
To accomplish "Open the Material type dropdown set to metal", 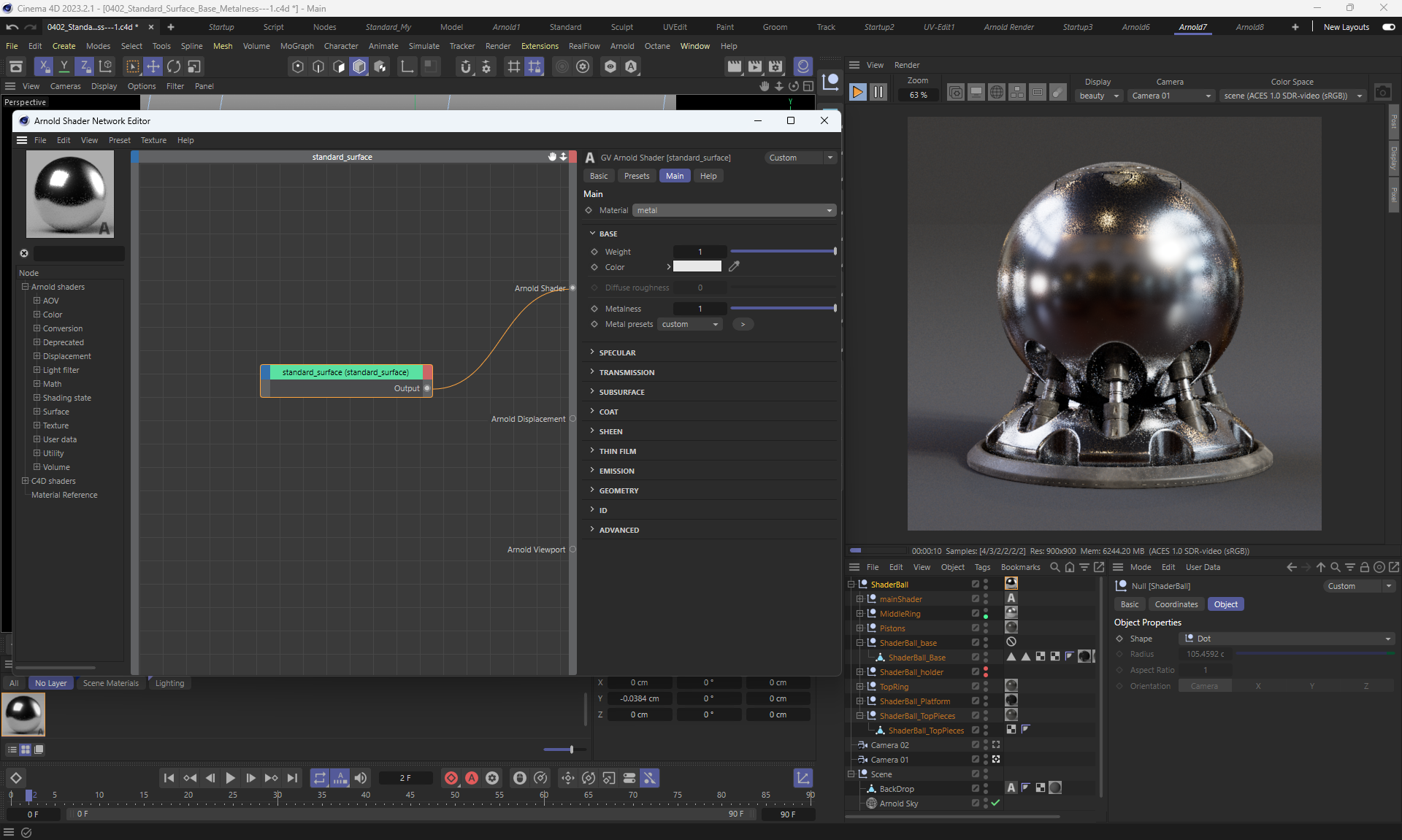I will pos(734,210).
